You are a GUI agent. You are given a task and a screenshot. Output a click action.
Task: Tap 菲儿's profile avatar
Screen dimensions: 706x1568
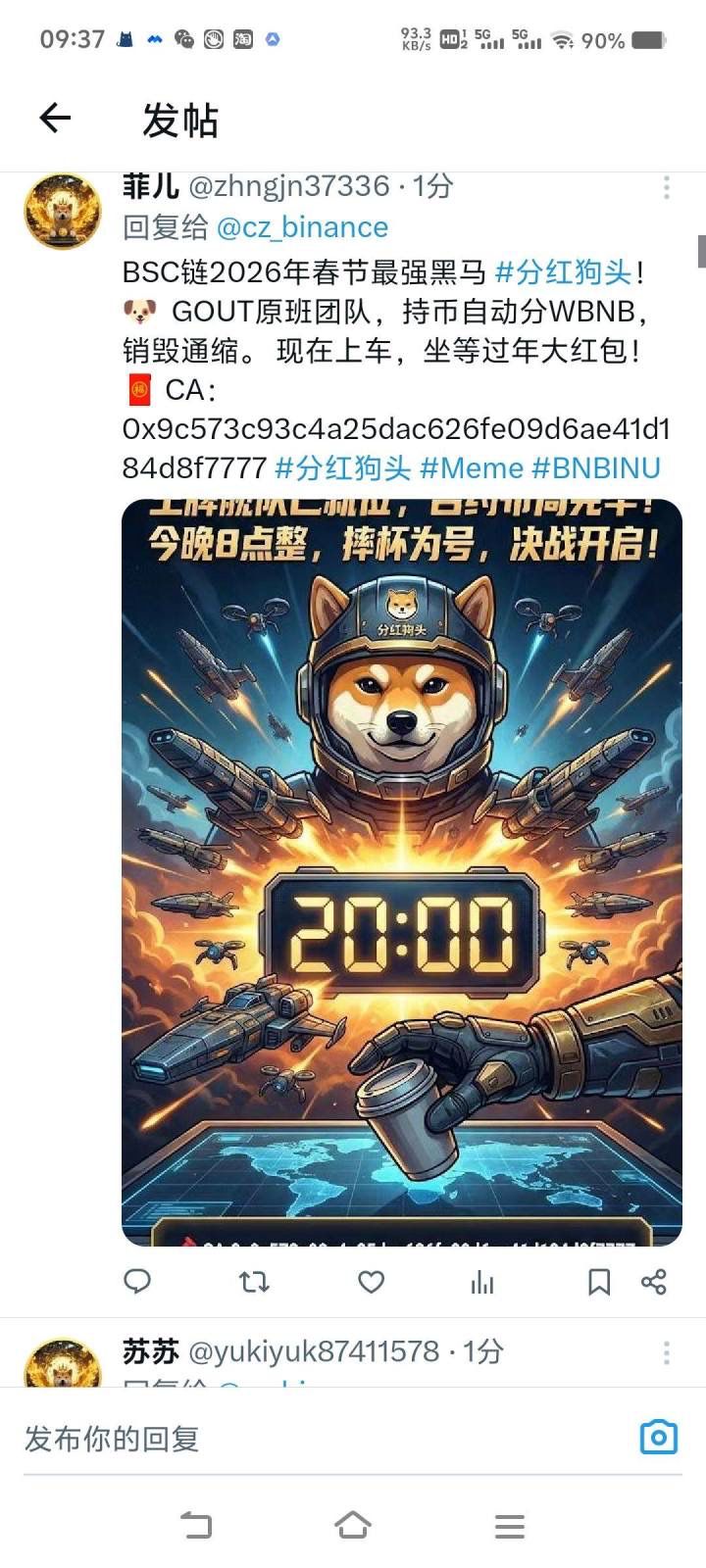(x=63, y=211)
